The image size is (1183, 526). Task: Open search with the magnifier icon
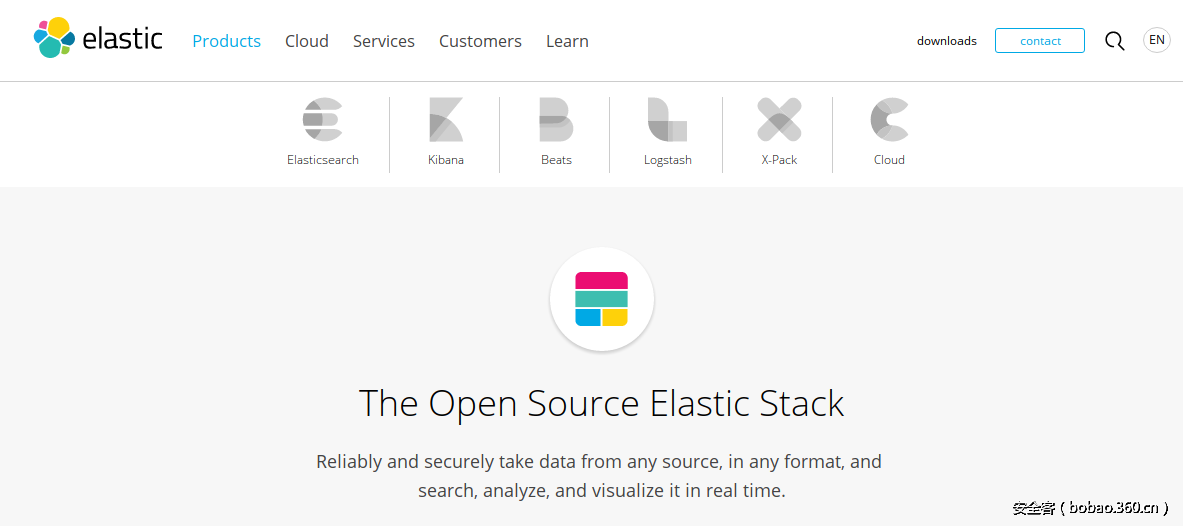pos(1114,41)
